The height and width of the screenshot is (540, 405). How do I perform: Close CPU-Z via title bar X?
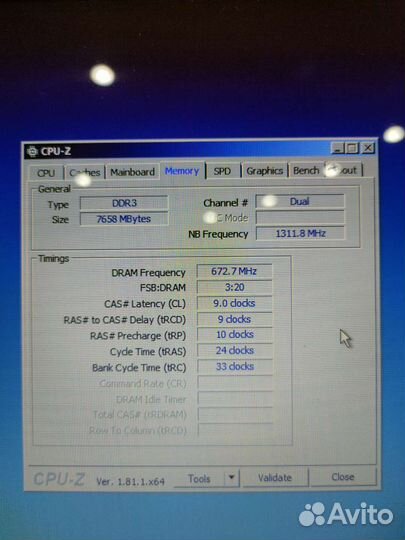(x=368, y=148)
